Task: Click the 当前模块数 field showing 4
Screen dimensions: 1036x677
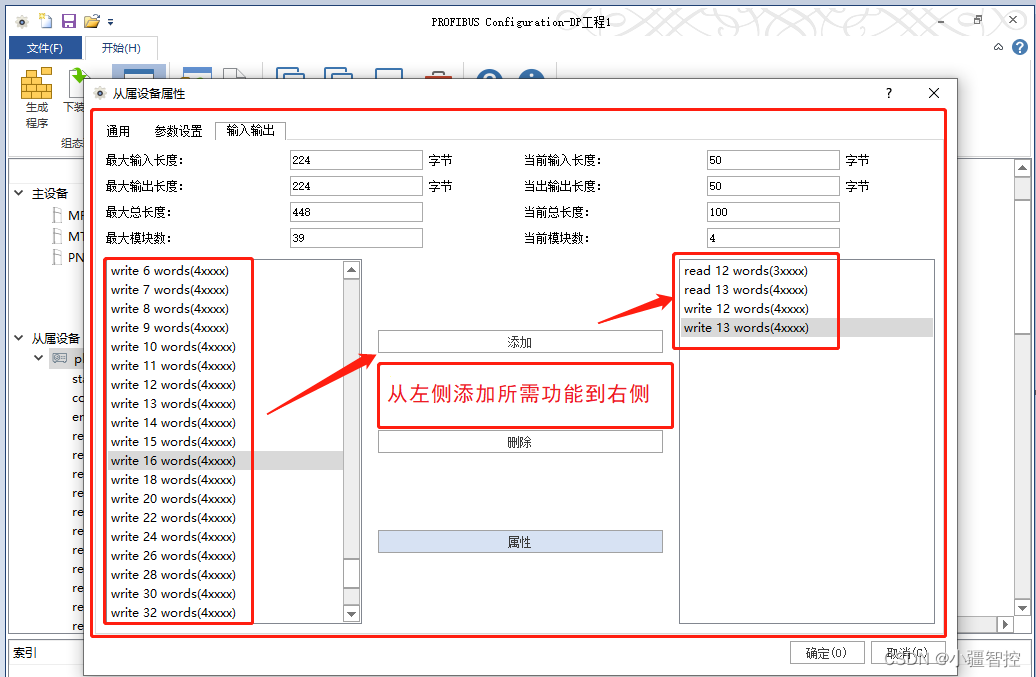Action: [773, 238]
